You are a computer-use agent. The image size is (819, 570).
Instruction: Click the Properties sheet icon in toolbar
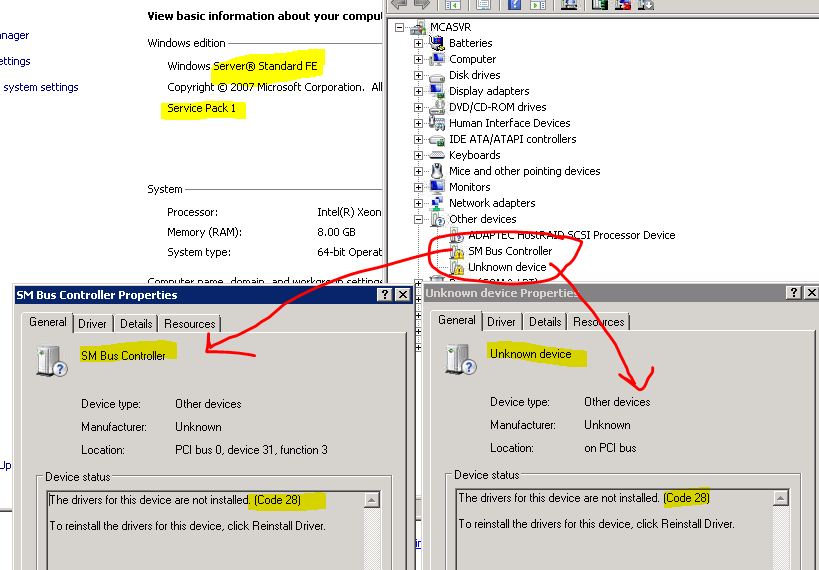click(x=483, y=4)
